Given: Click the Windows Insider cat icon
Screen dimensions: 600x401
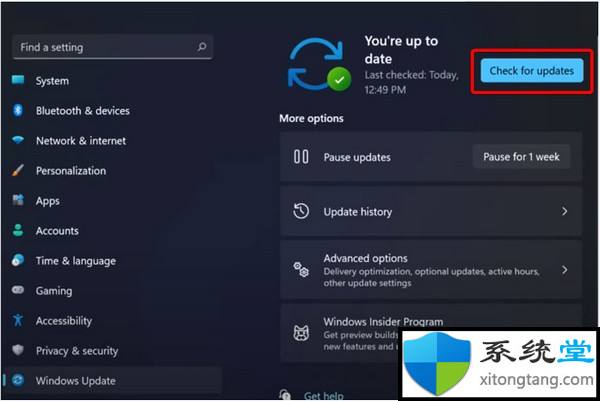Looking at the screenshot, I should click(x=301, y=333).
